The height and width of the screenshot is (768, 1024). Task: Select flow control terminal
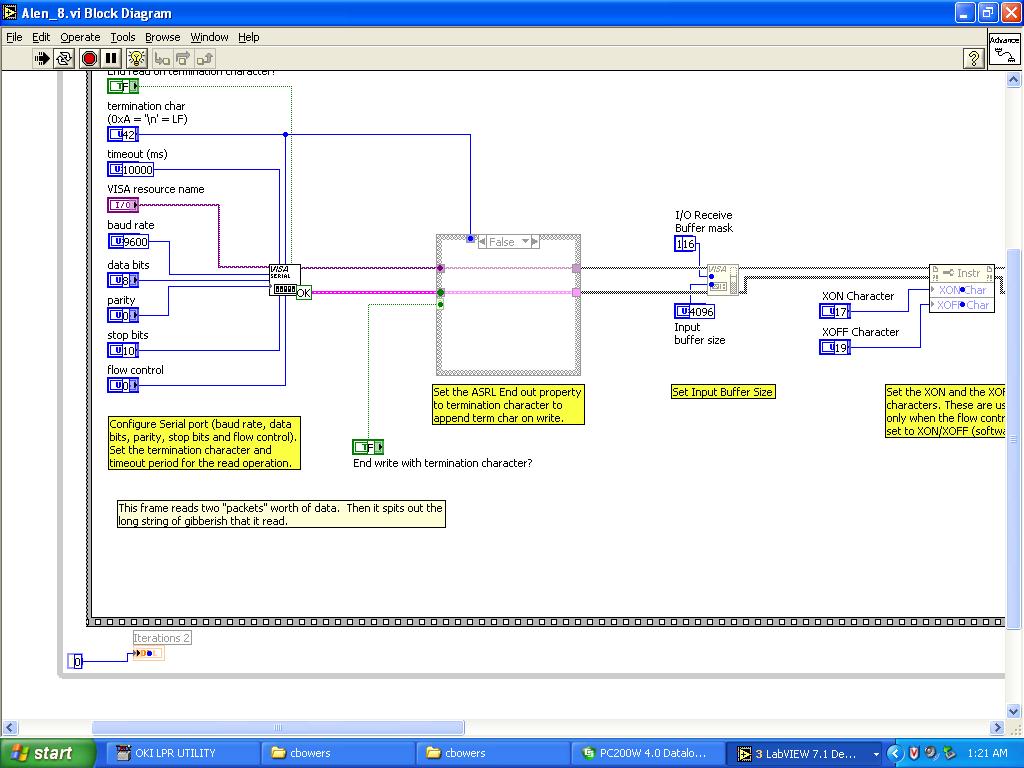[123, 385]
